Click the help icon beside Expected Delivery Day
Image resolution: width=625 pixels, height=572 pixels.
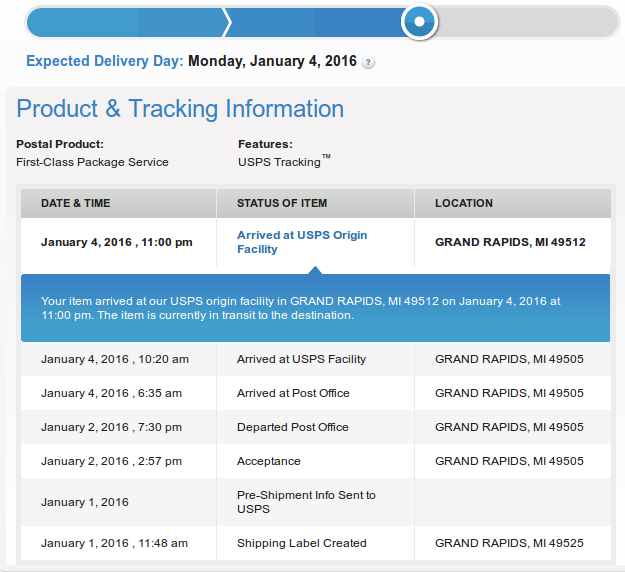369,62
